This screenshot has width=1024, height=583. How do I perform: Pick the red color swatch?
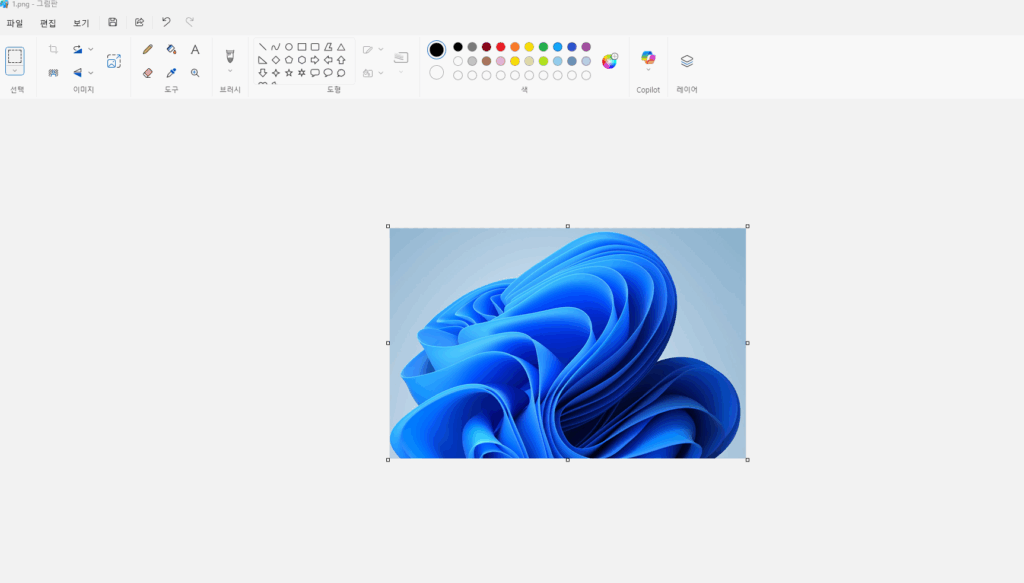pyautogui.click(x=501, y=47)
